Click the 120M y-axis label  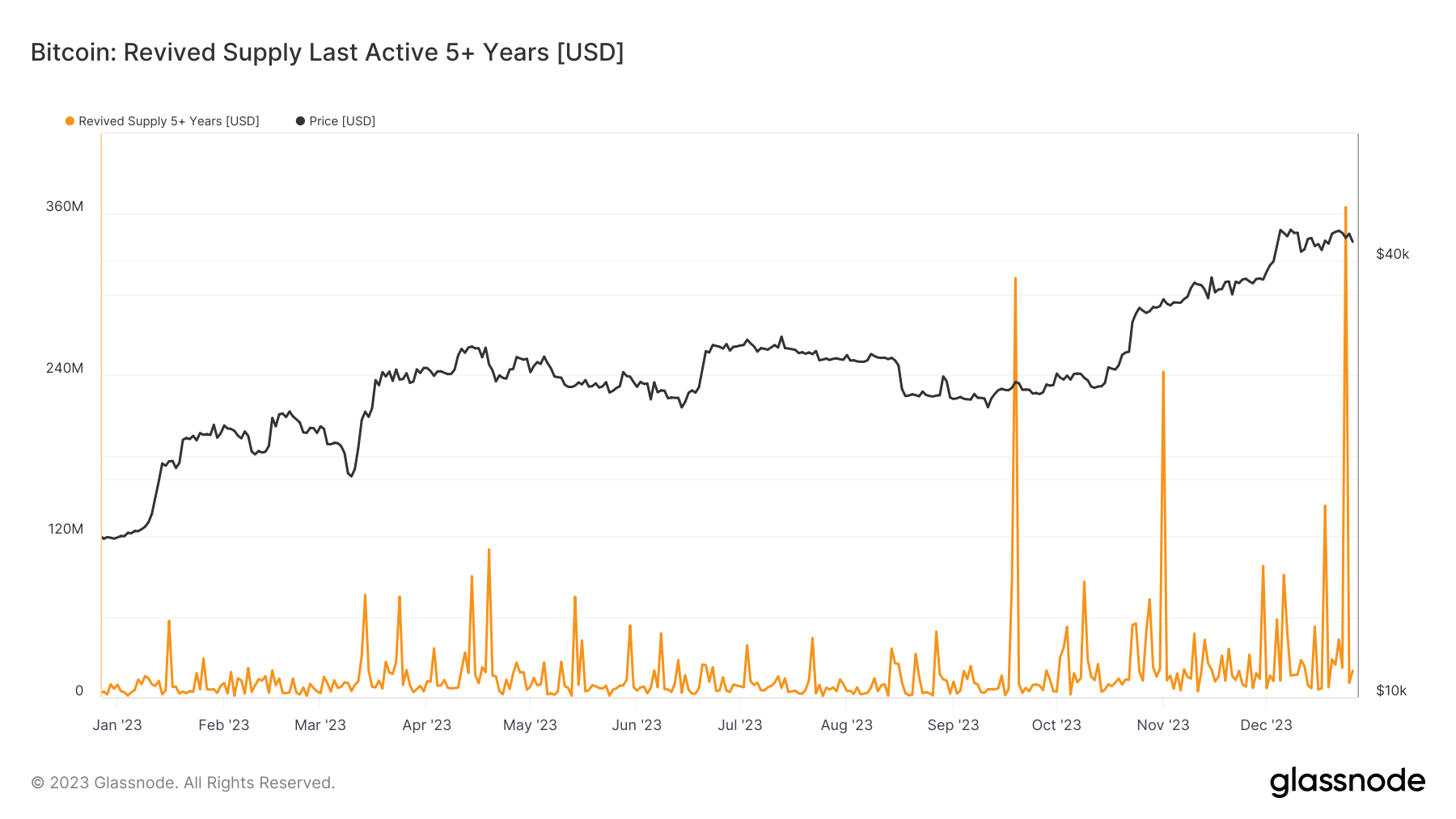pyautogui.click(x=66, y=530)
